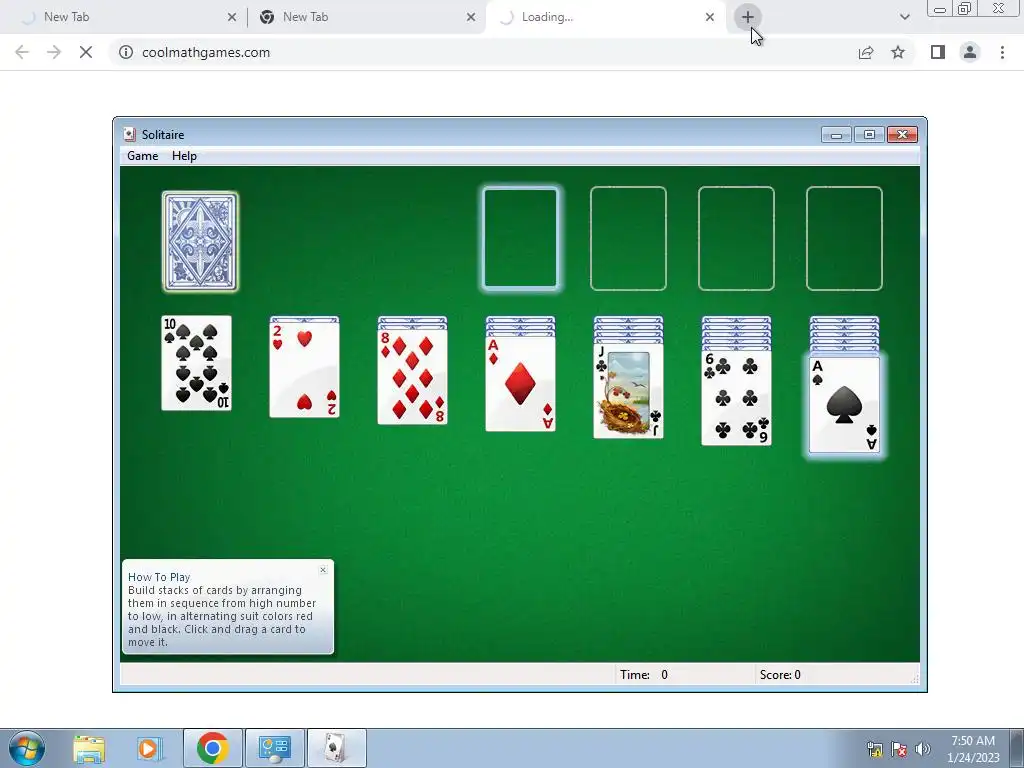Restore down the Chrome window
The width and height of the screenshot is (1024, 768).
tap(965, 9)
